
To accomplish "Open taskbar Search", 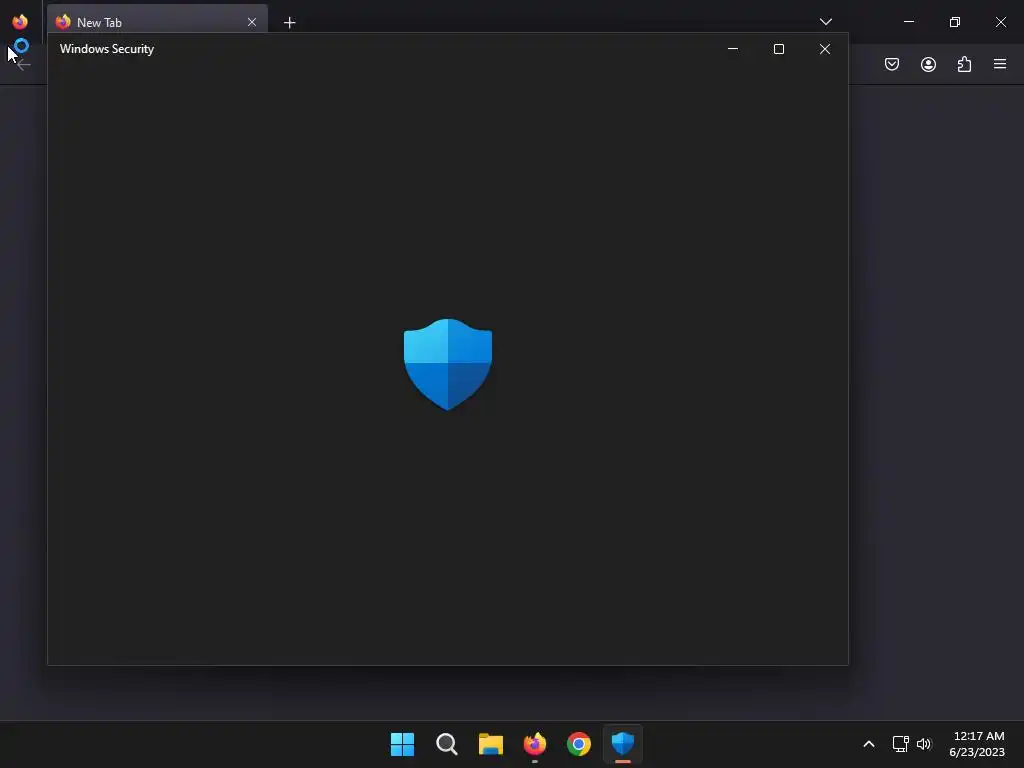I will tap(447, 744).
